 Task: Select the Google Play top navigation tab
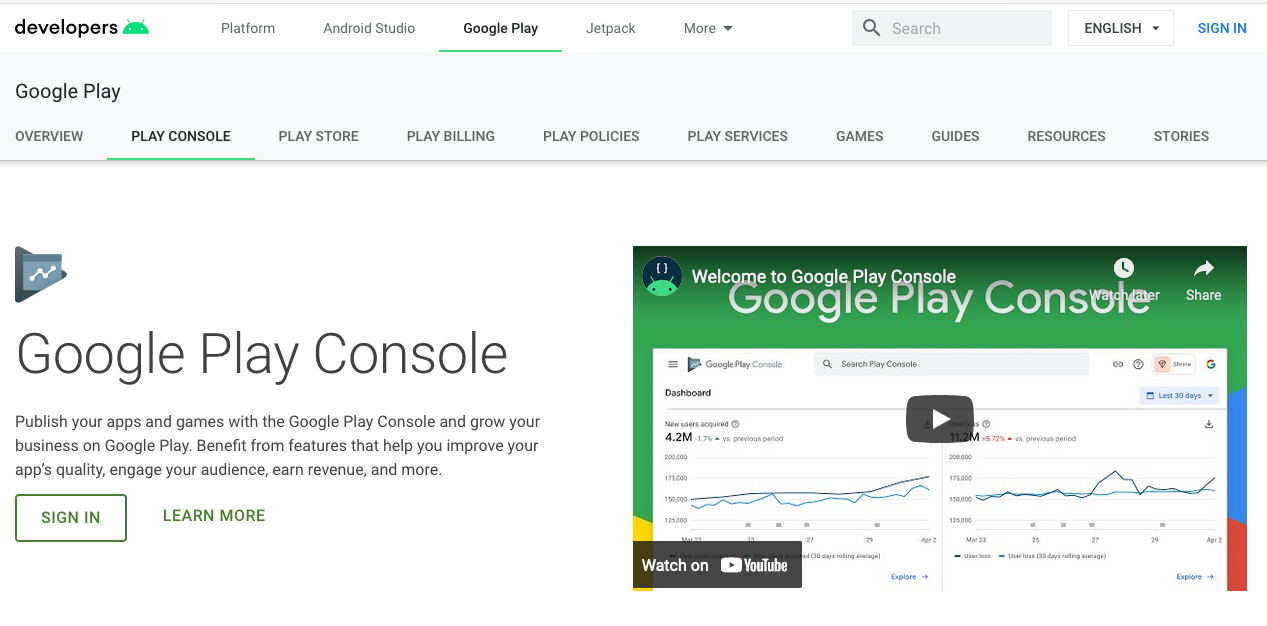click(500, 28)
